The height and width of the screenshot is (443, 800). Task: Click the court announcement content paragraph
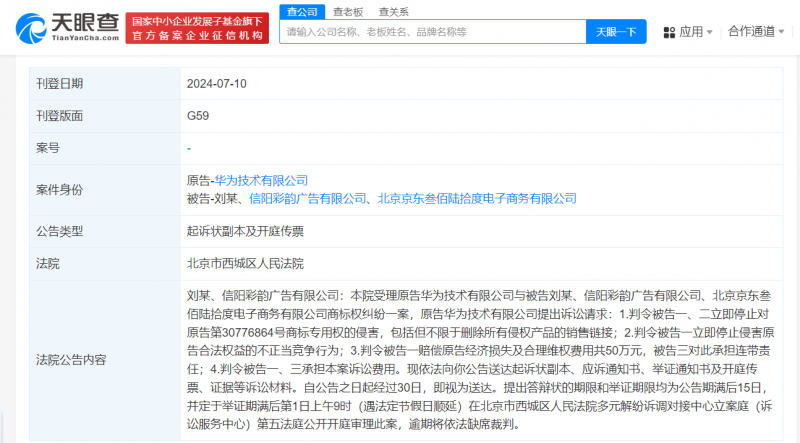(x=482, y=359)
